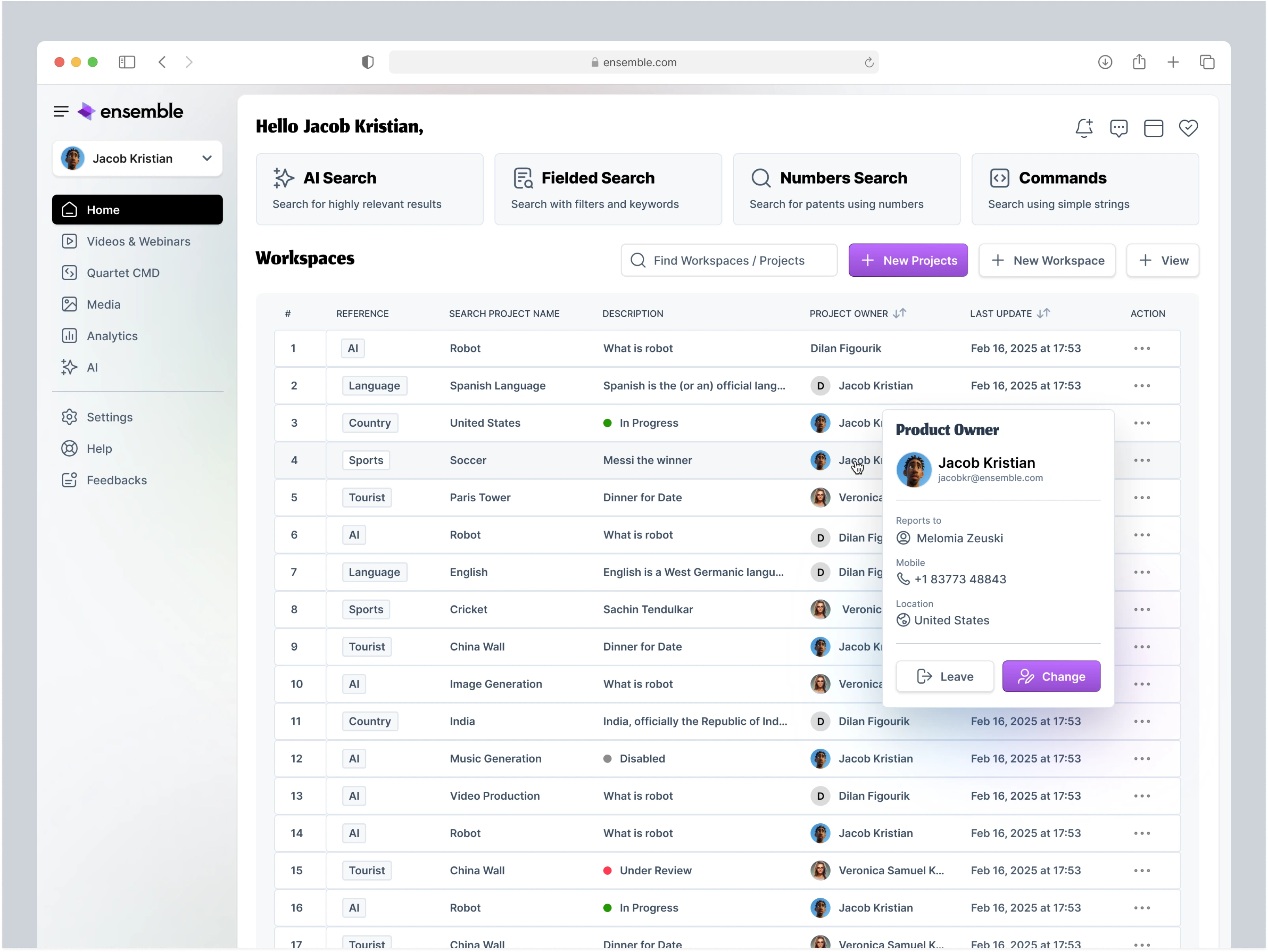Screen dimensions: 1268x952
Task: Click Dilan Figourik owner in India row
Action: click(874, 721)
